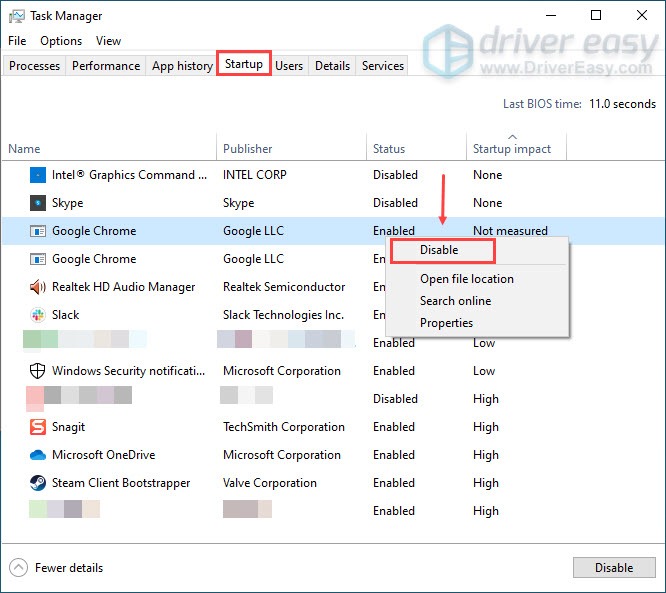Open the View menu
Screen dimensions: 666x593
[108, 41]
